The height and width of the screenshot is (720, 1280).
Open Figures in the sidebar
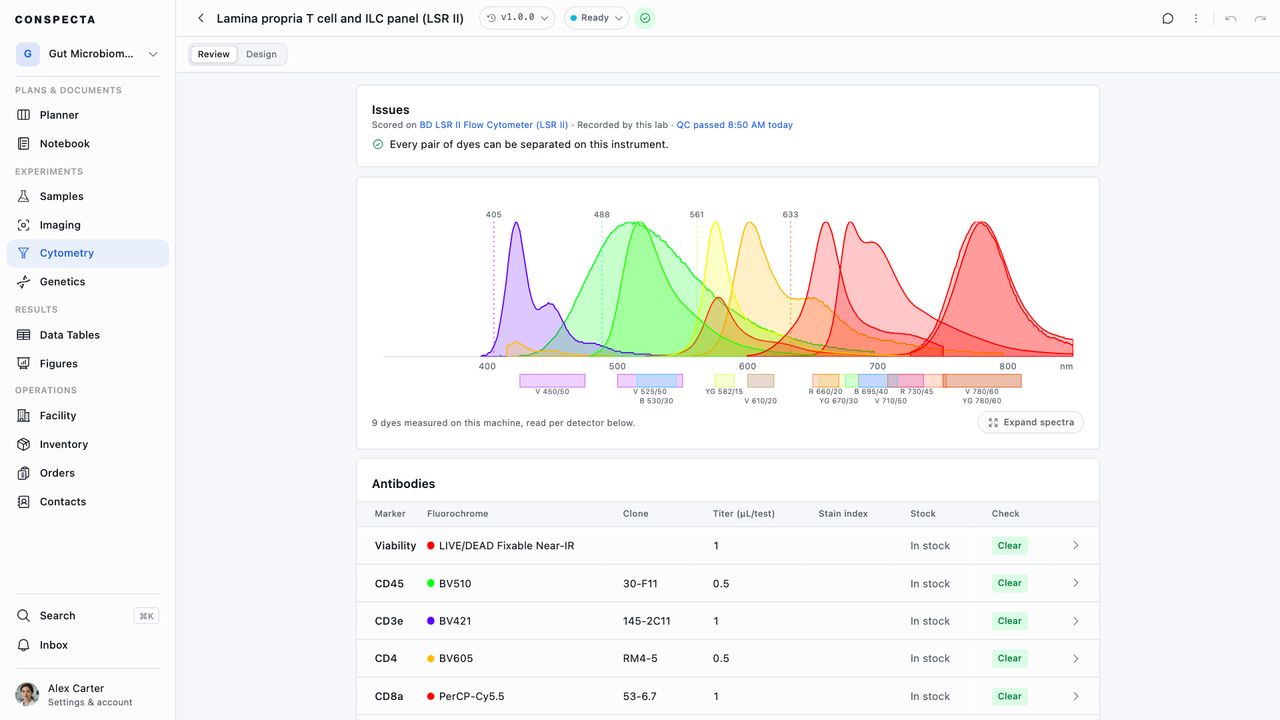[x=88, y=364]
